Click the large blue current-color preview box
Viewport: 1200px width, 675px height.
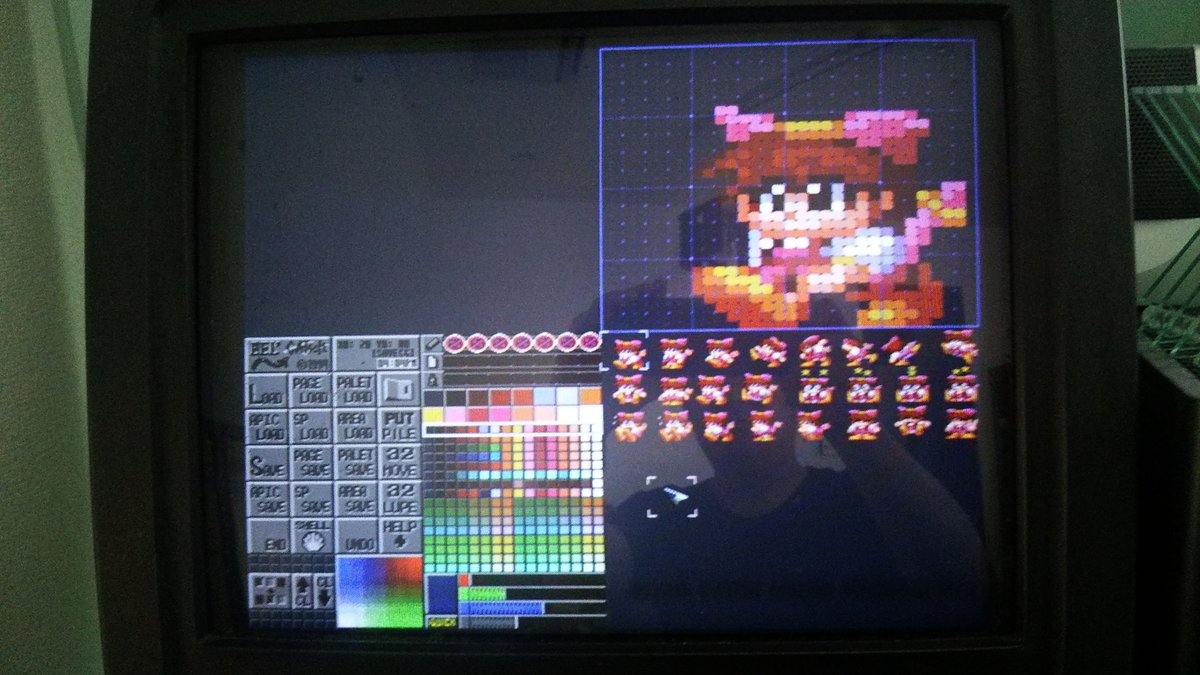tap(441, 594)
